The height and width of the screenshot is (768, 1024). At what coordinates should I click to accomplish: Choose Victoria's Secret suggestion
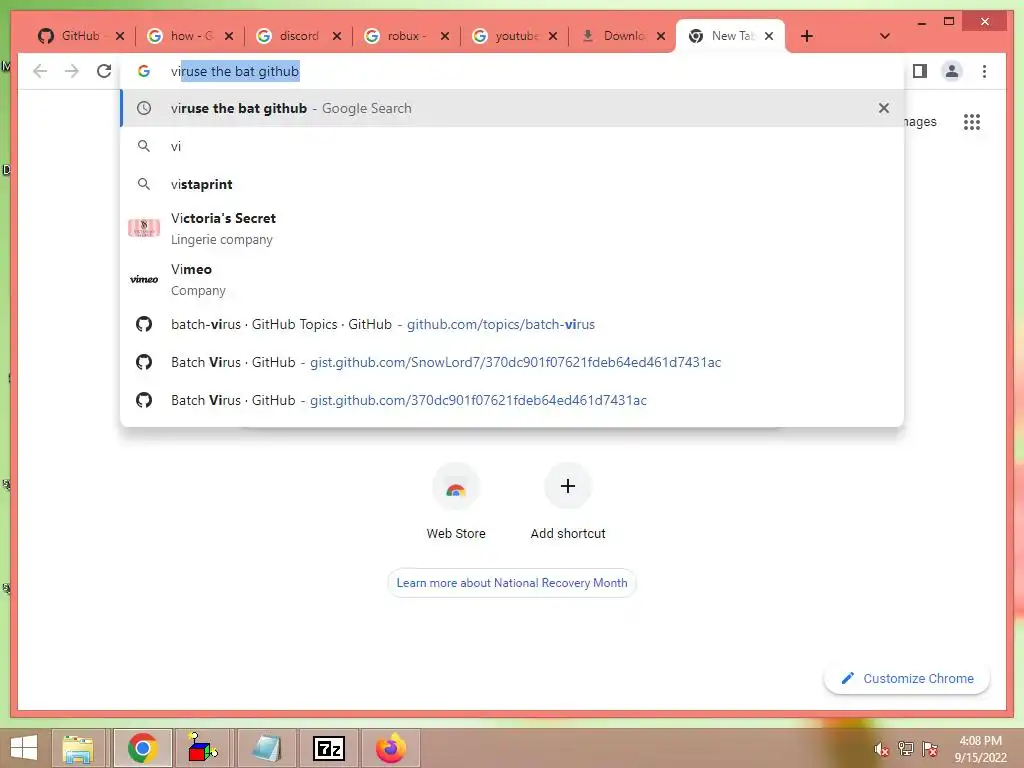pos(512,228)
